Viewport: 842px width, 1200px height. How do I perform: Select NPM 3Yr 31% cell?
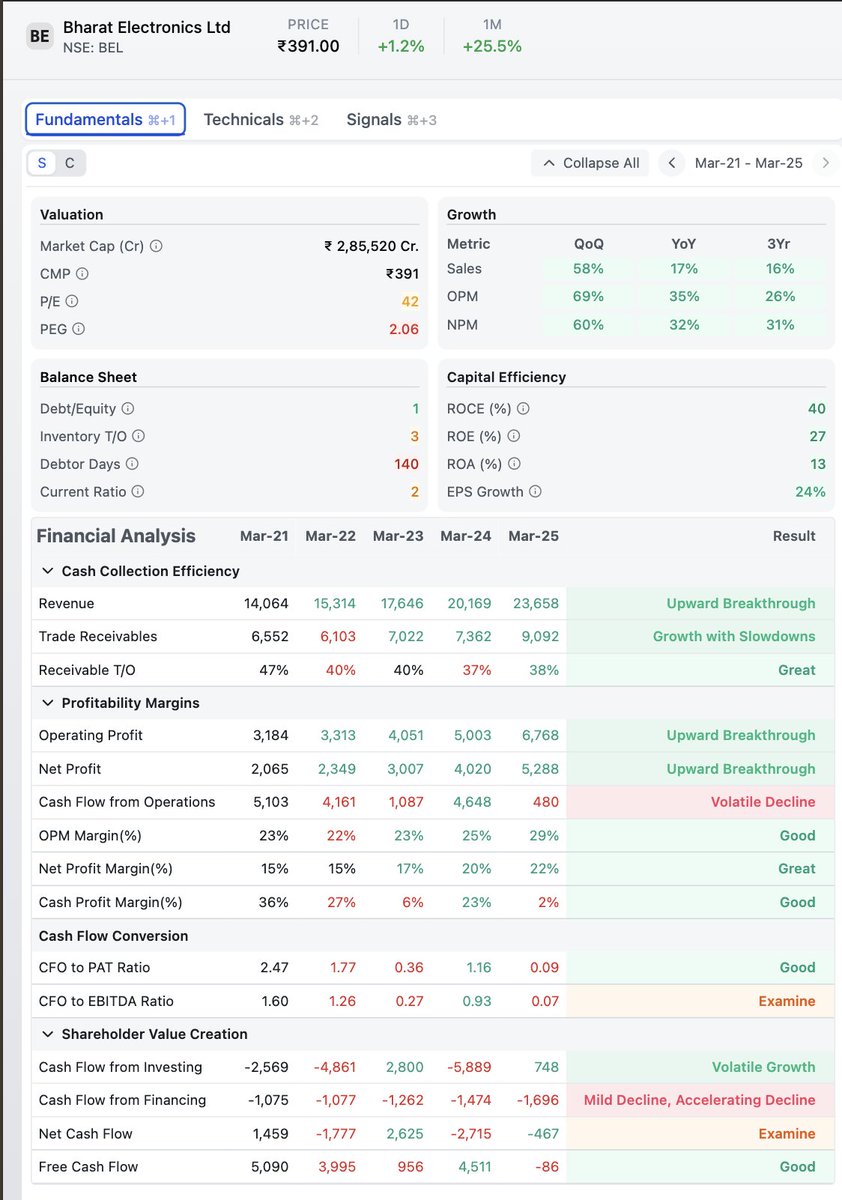[780, 325]
